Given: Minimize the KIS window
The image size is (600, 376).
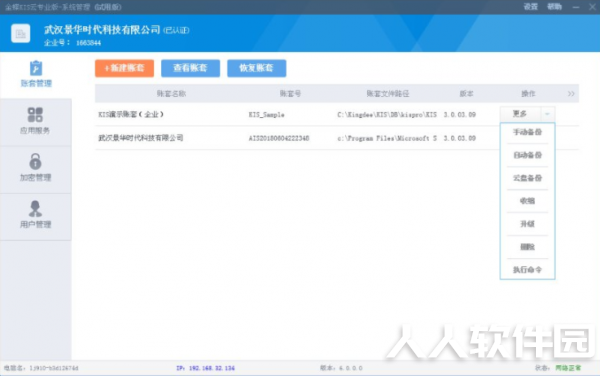Looking at the screenshot, I should (576, 7).
